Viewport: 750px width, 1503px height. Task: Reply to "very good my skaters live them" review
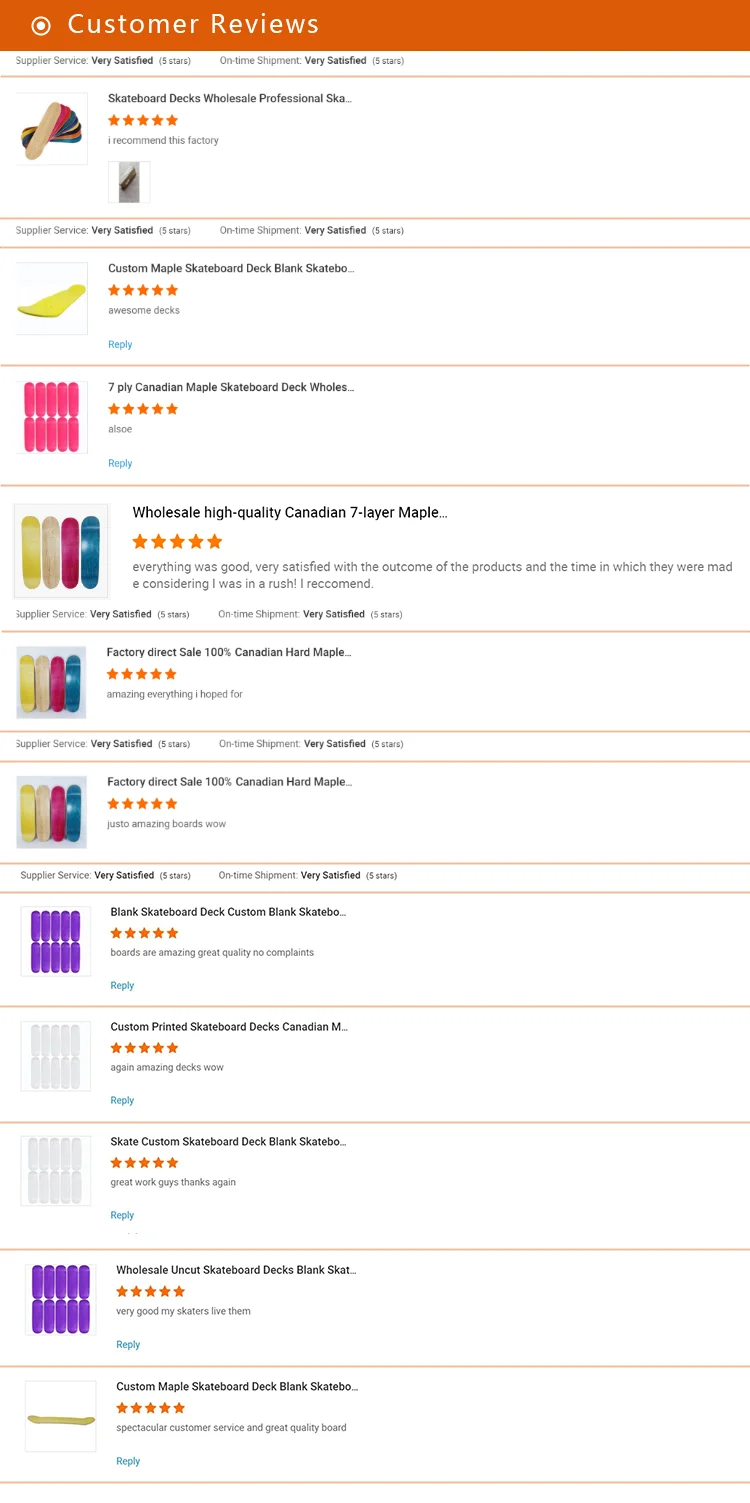point(128,1345)
